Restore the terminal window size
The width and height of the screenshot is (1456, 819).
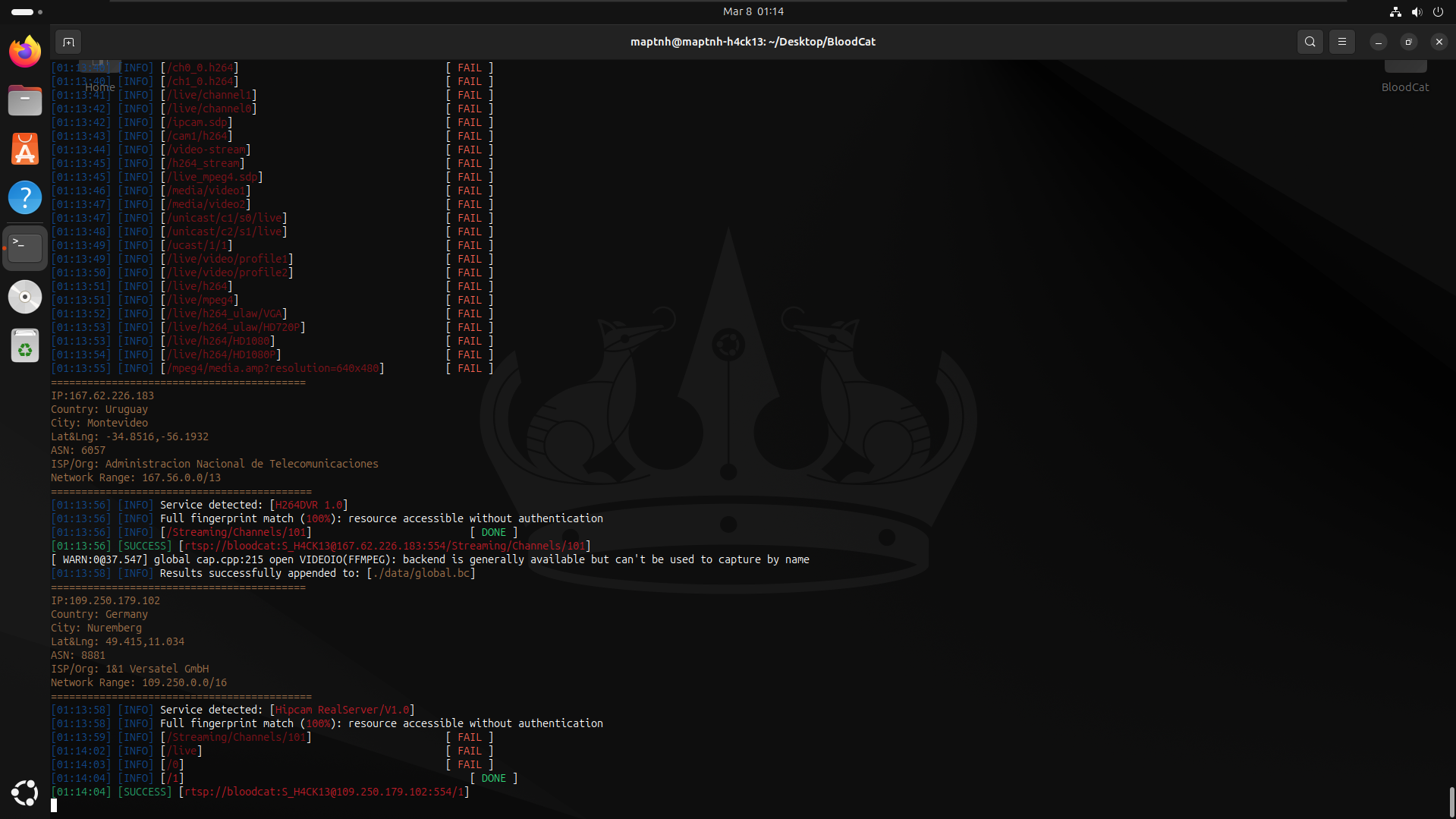coord(1409,42)
